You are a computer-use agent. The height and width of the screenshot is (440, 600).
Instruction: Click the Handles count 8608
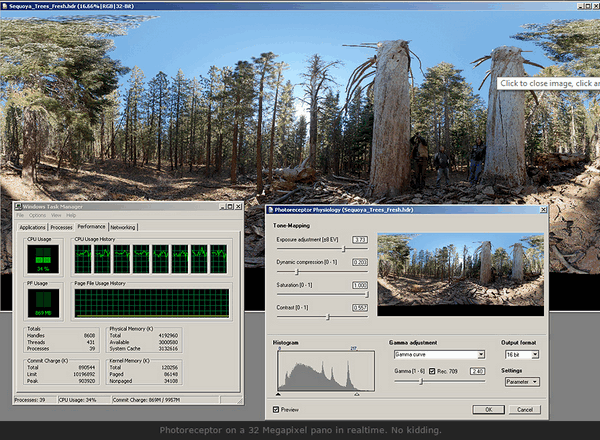point(89,336)
